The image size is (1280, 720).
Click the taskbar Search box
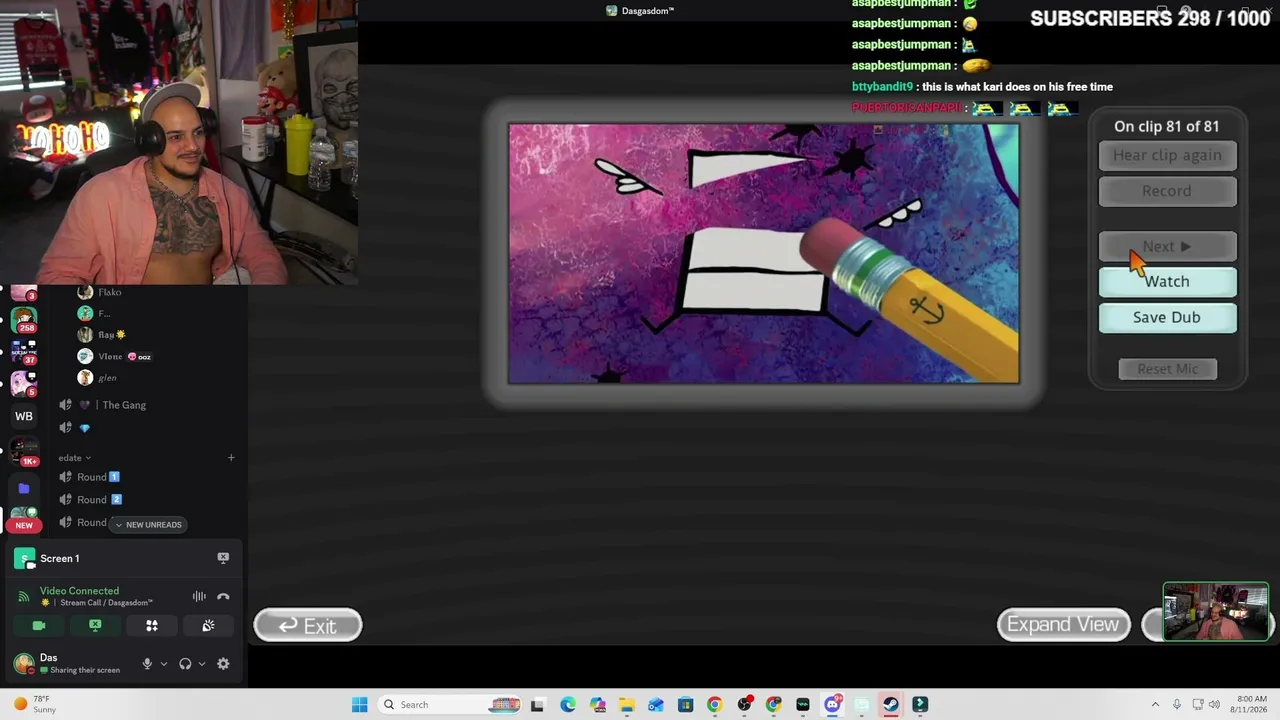(449, 705)
